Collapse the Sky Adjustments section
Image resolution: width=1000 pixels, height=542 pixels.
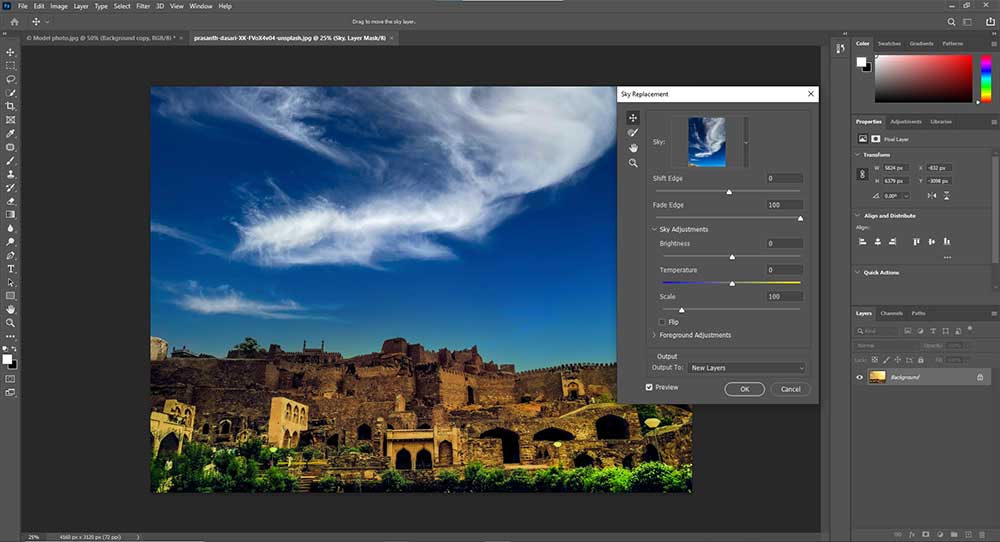654,229
